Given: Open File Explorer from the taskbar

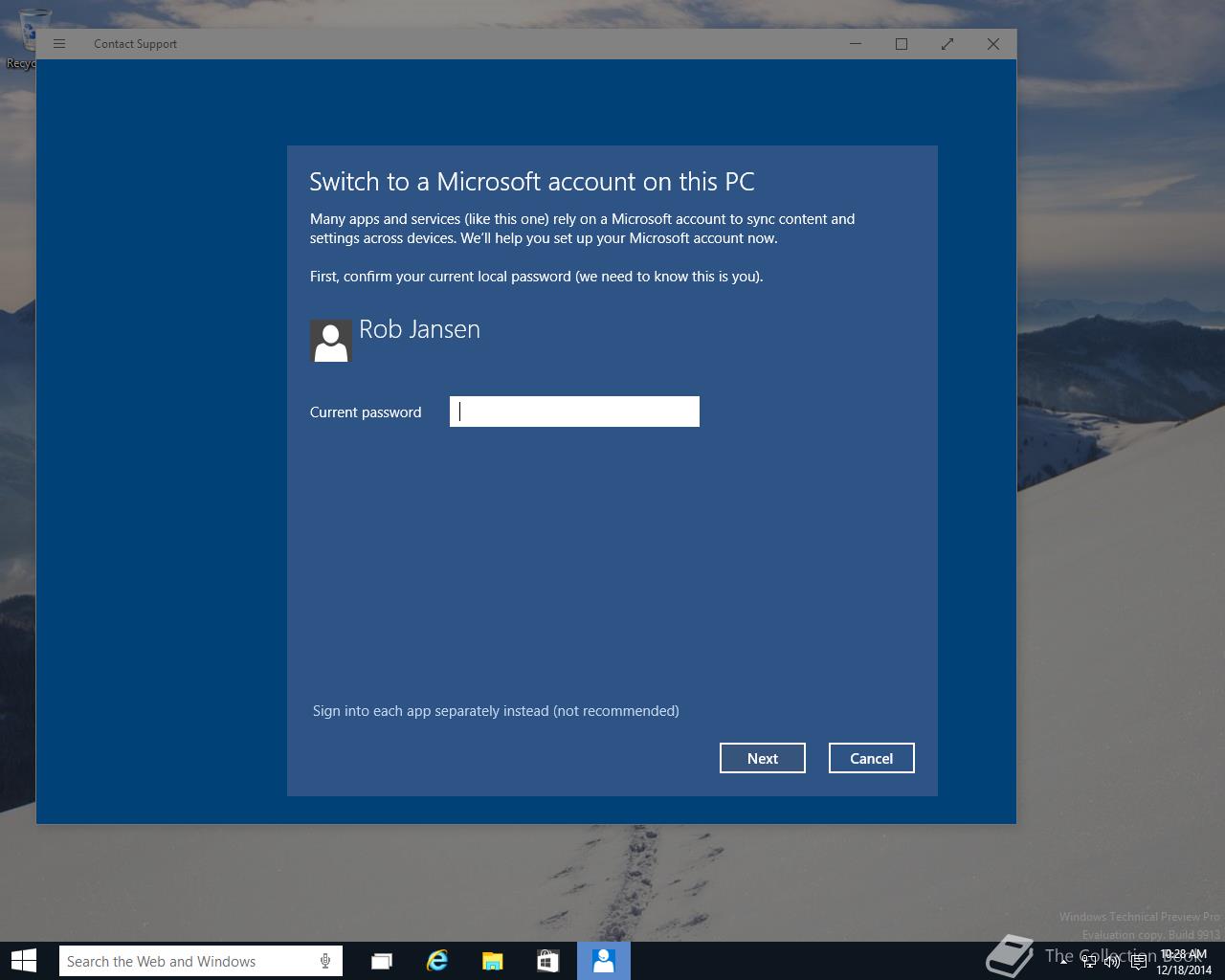Looking at the screenshot, I should click(493, 961).
